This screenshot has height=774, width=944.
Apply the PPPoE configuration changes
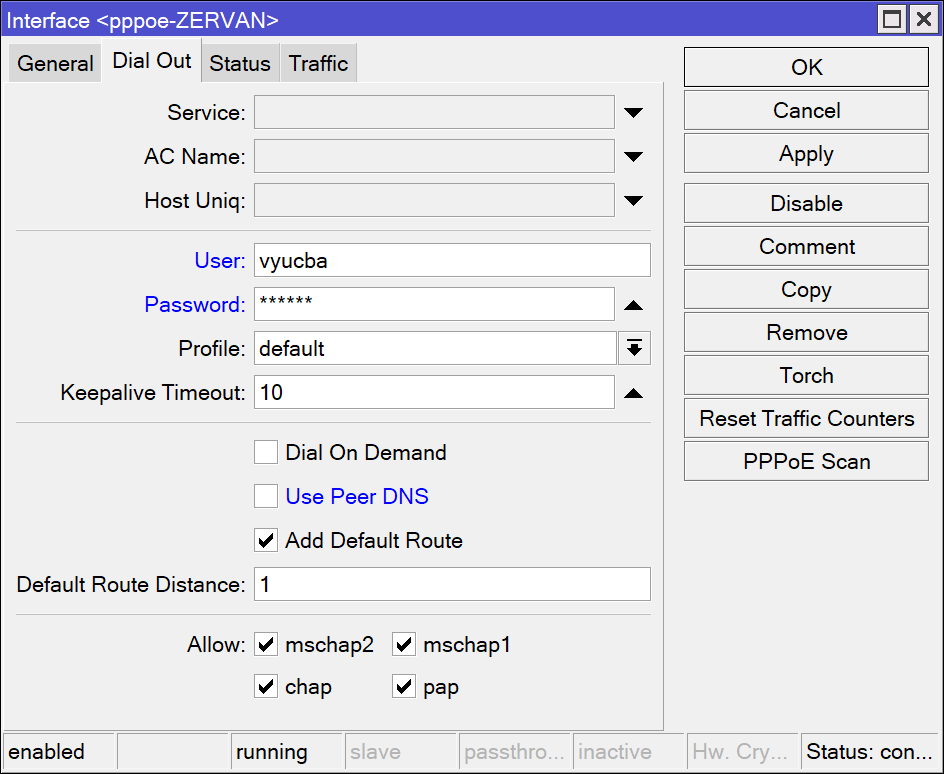tap(805, 153)
